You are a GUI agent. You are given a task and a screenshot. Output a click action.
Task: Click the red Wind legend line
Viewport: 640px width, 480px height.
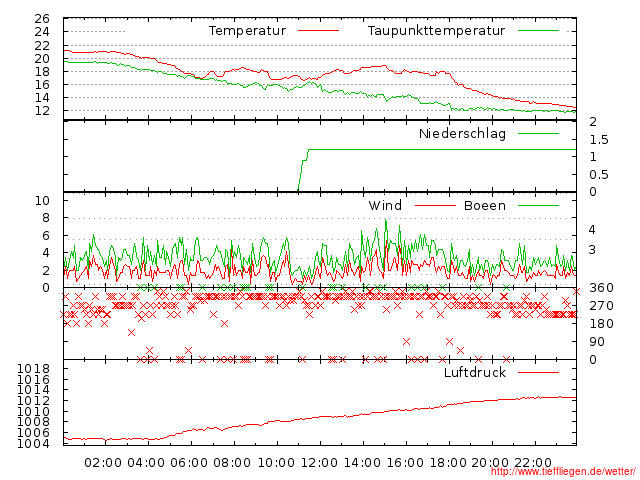[435, 205]
